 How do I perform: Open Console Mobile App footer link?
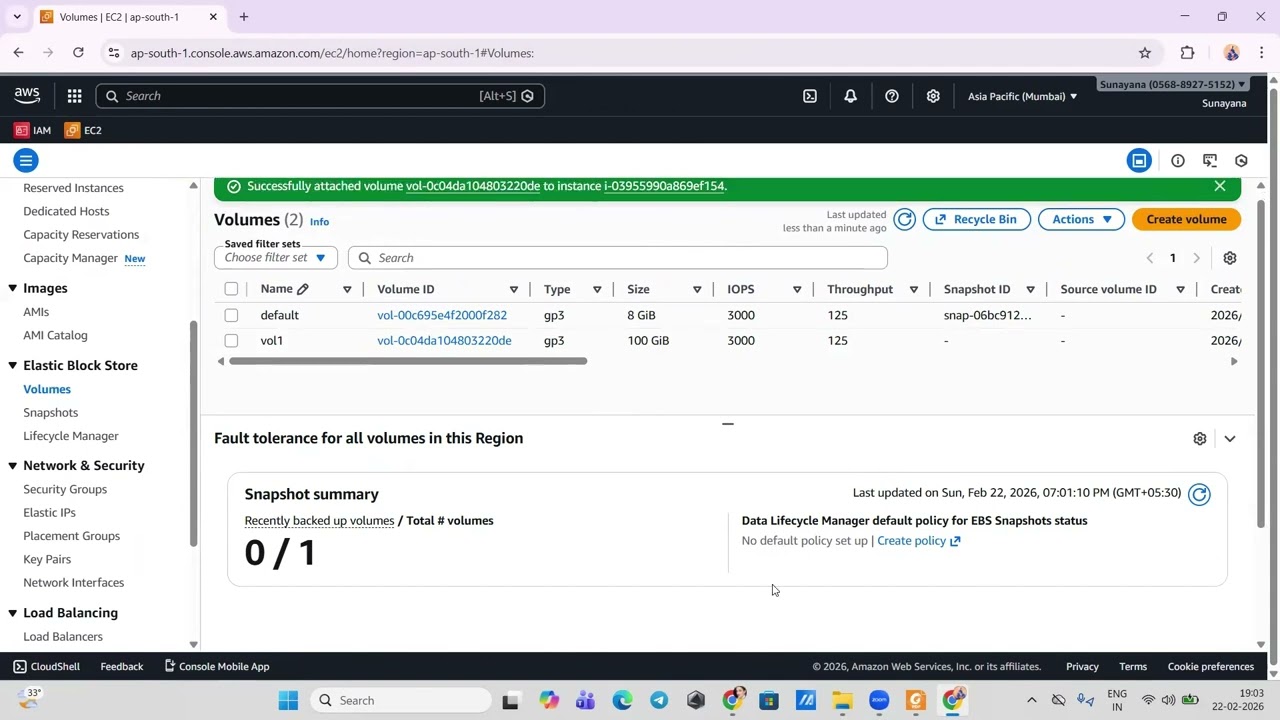click(216, 667)
